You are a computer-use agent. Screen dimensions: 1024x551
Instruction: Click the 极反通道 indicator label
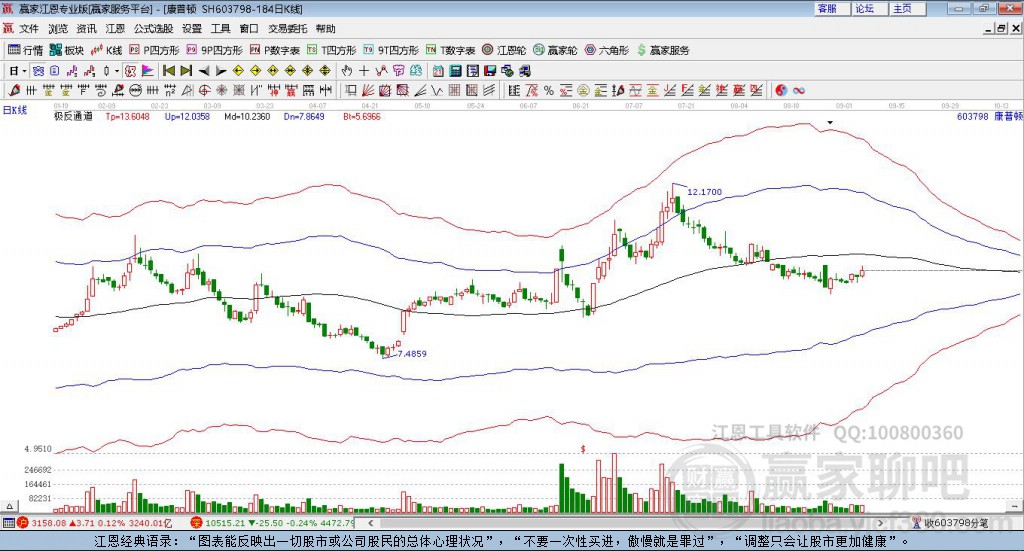click(73, 116)
